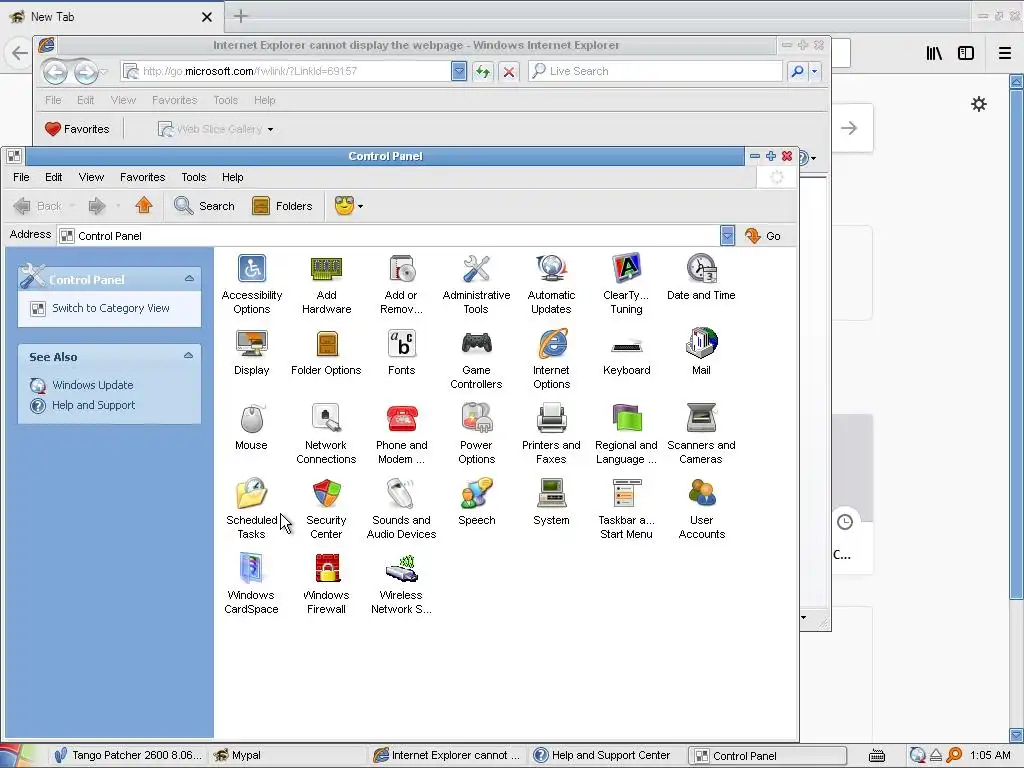Open Mypal hamburger menu
Viewport: 1024px width, 768px height.
[1005, 53]
